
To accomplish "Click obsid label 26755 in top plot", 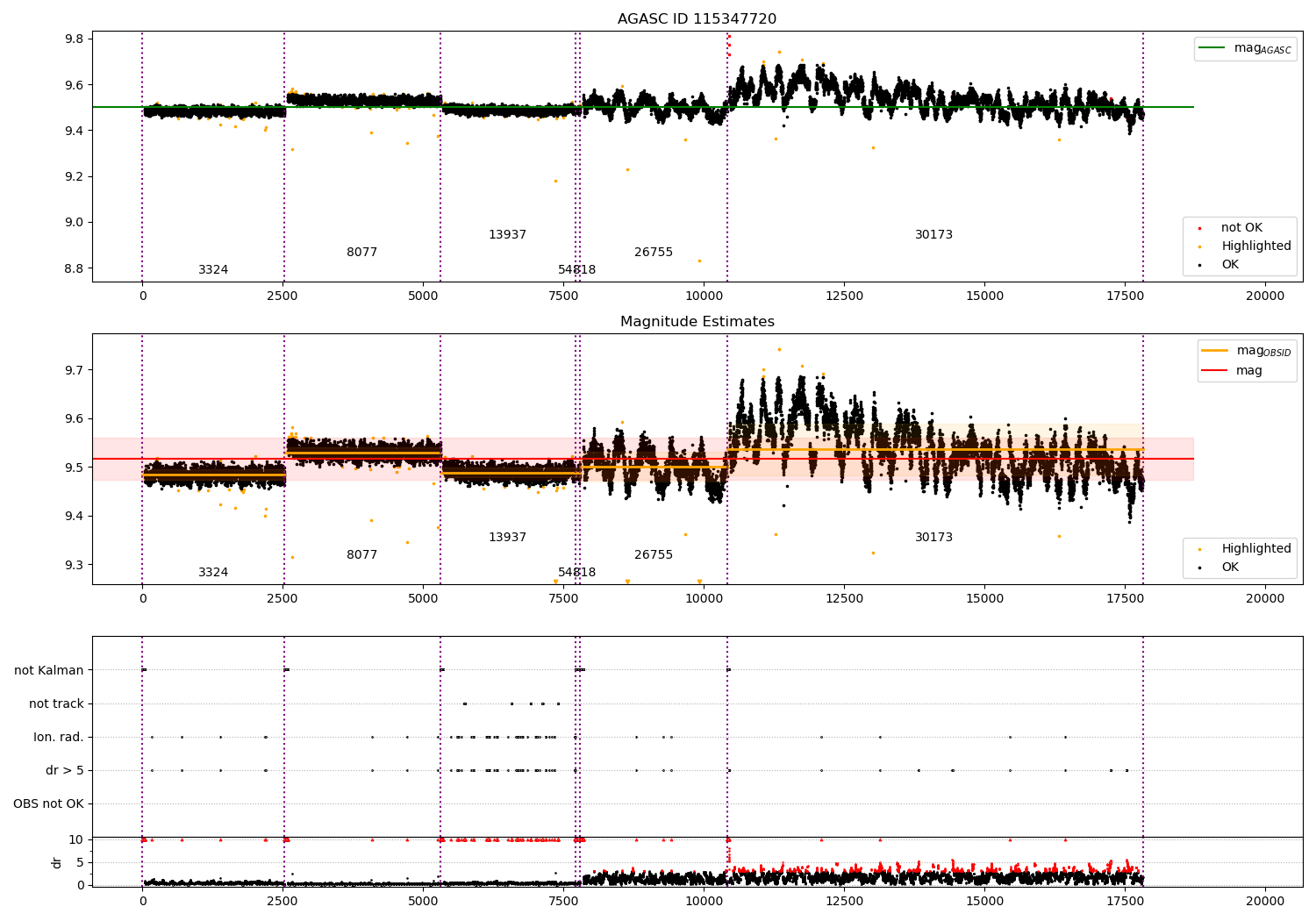I will click(654, 253).
